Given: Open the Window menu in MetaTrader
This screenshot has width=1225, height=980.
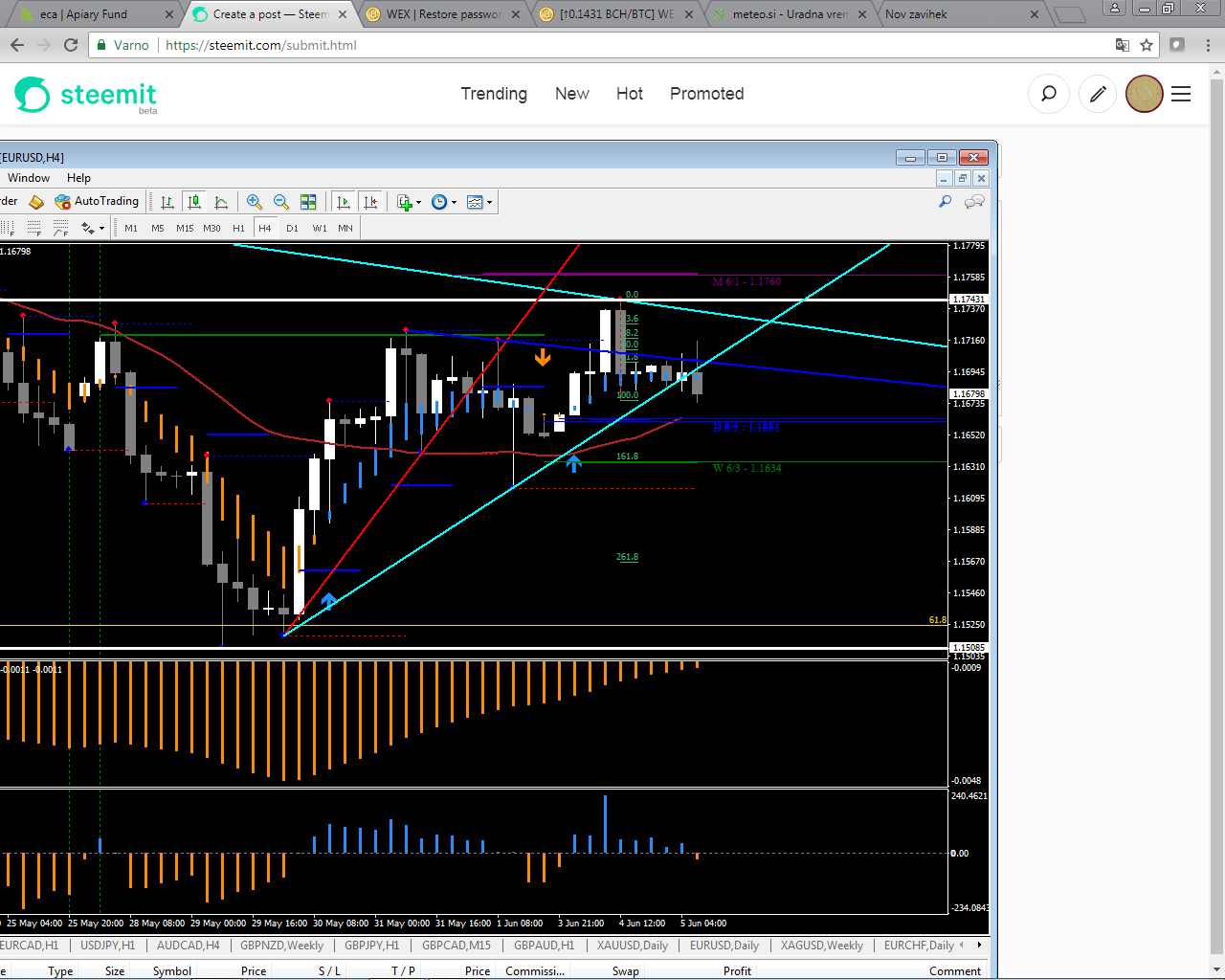Looking at the screenshot, I should click(29, 178).
